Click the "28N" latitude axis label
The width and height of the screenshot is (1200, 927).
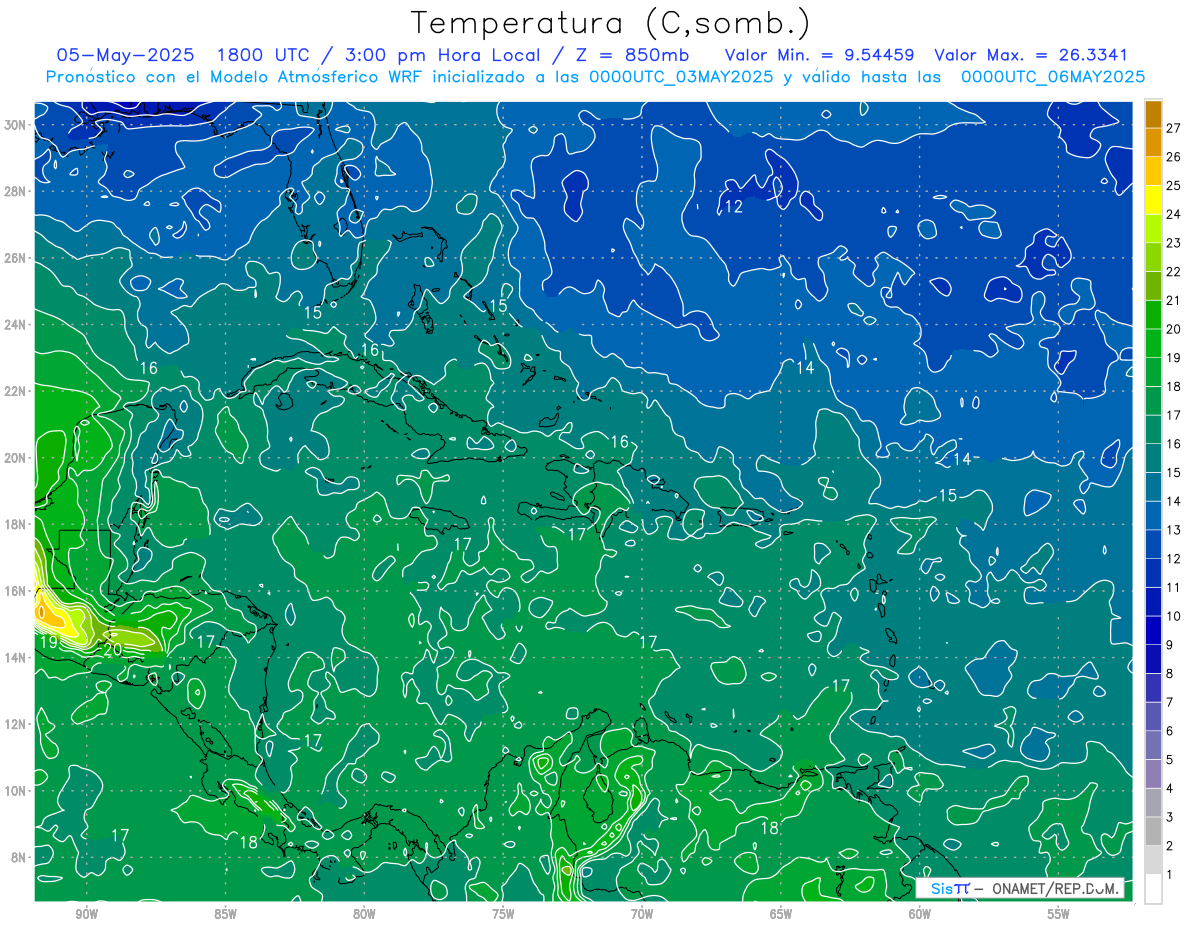[x=16, y=191]
